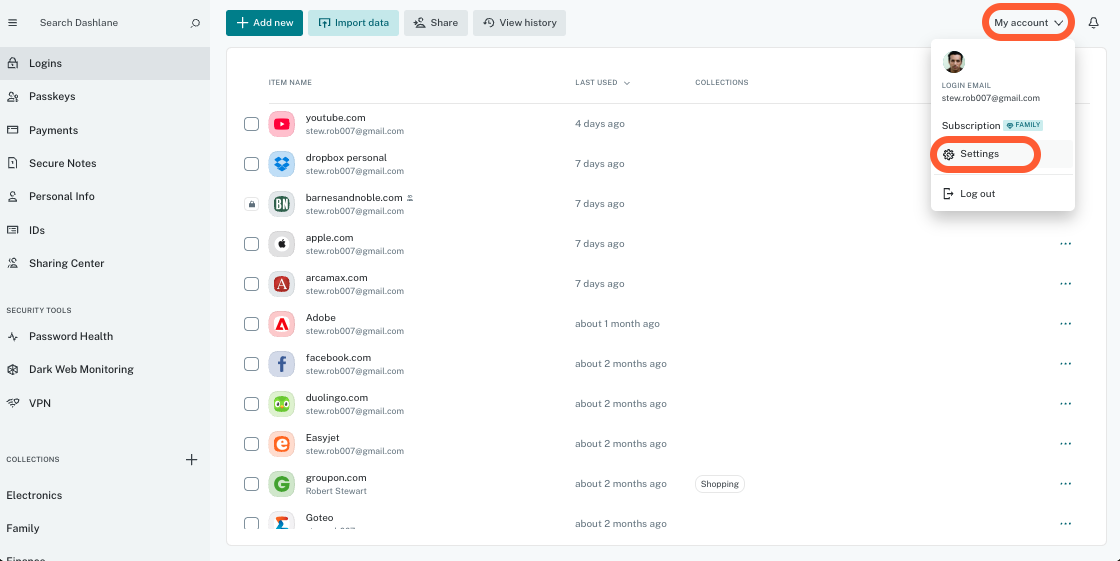Viewport: 1120px width, 561px height.
Task: Open more options for facebook.com row
Action: (1065, 364)
